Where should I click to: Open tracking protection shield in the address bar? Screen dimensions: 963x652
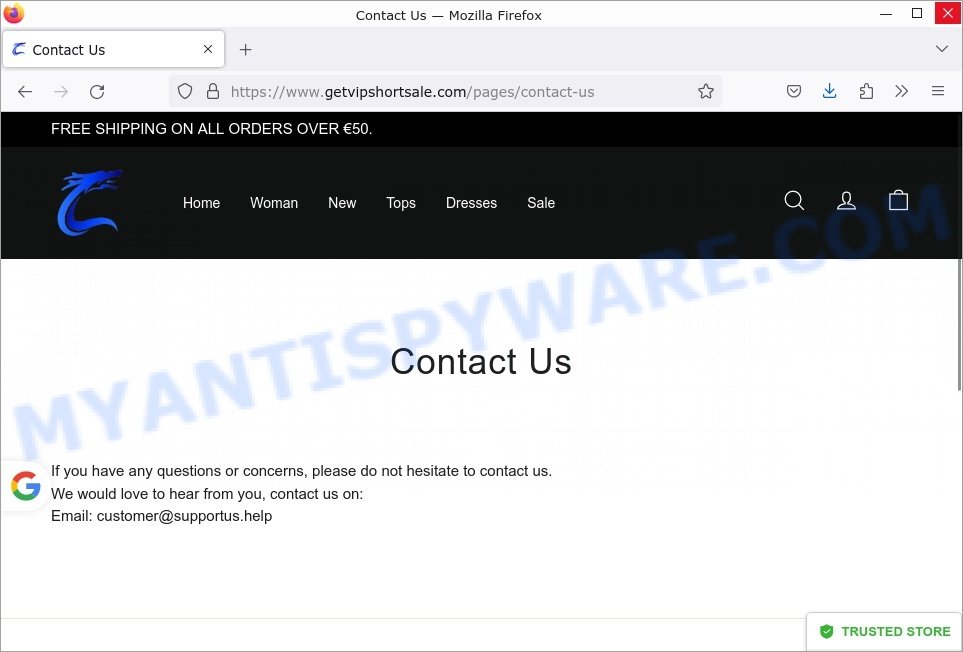click(185, 91)
